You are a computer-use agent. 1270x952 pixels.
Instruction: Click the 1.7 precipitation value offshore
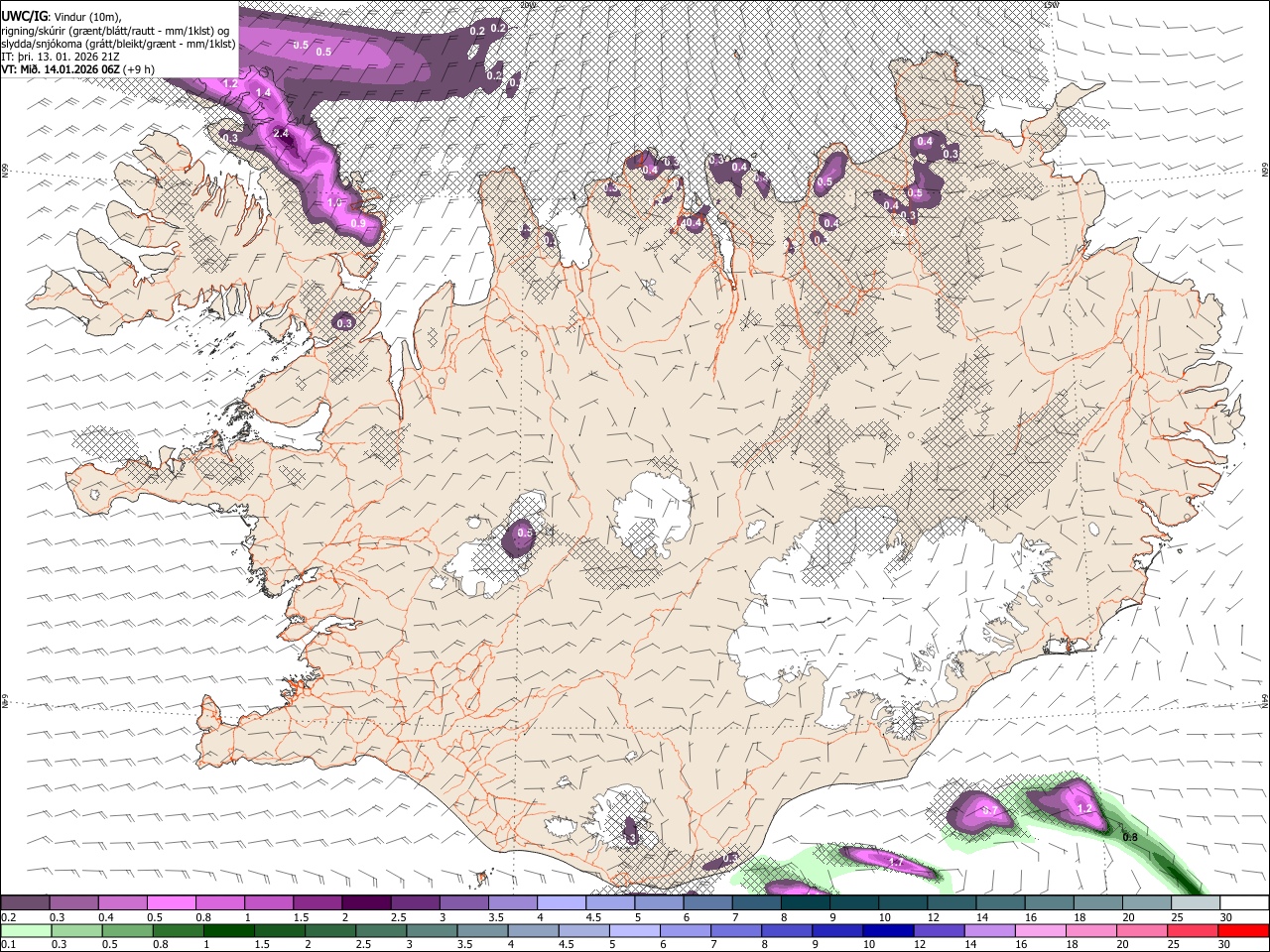pos(895,863)
